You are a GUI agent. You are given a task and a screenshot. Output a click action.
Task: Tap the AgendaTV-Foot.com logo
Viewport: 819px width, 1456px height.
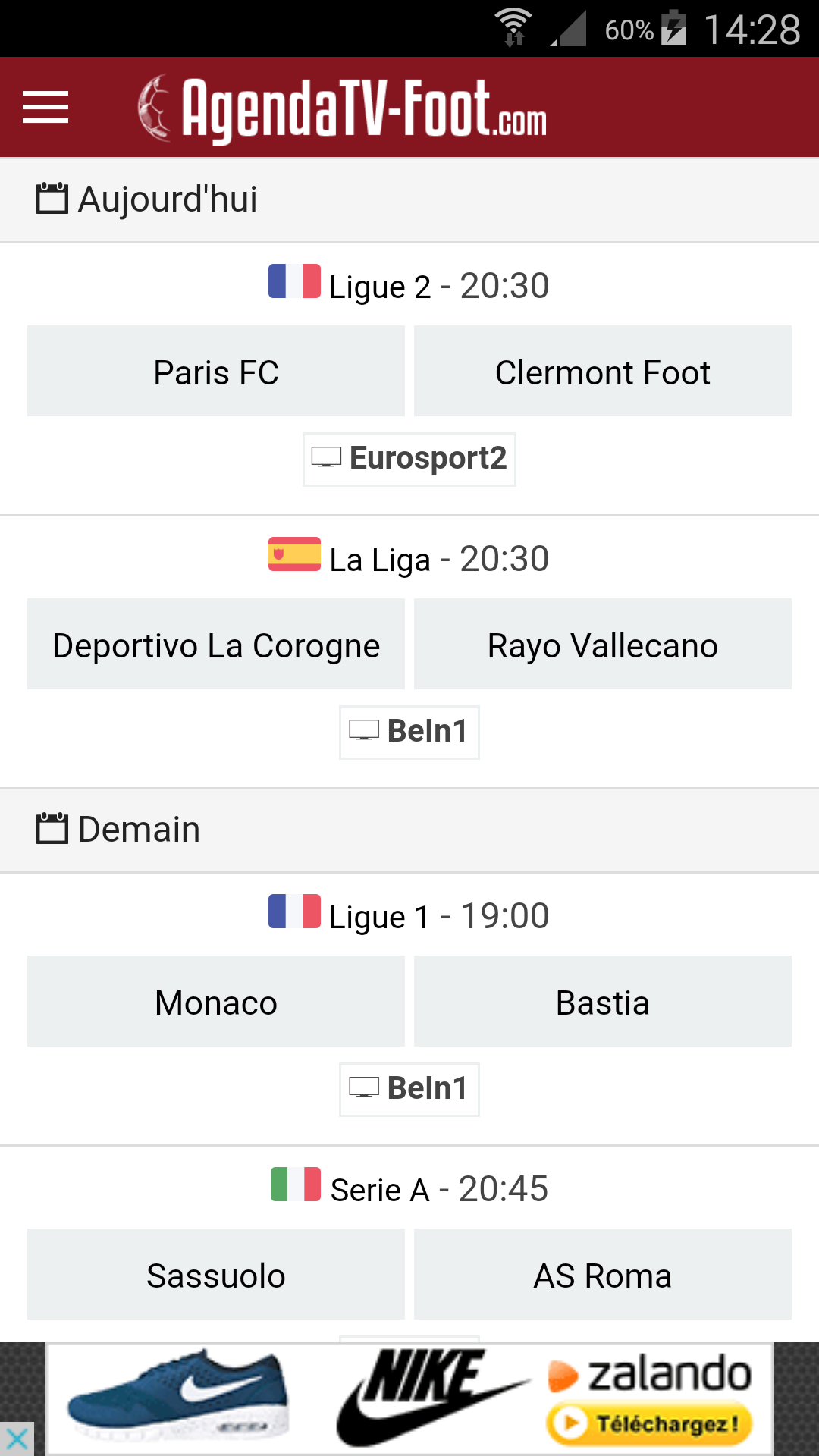pos(343,108)
